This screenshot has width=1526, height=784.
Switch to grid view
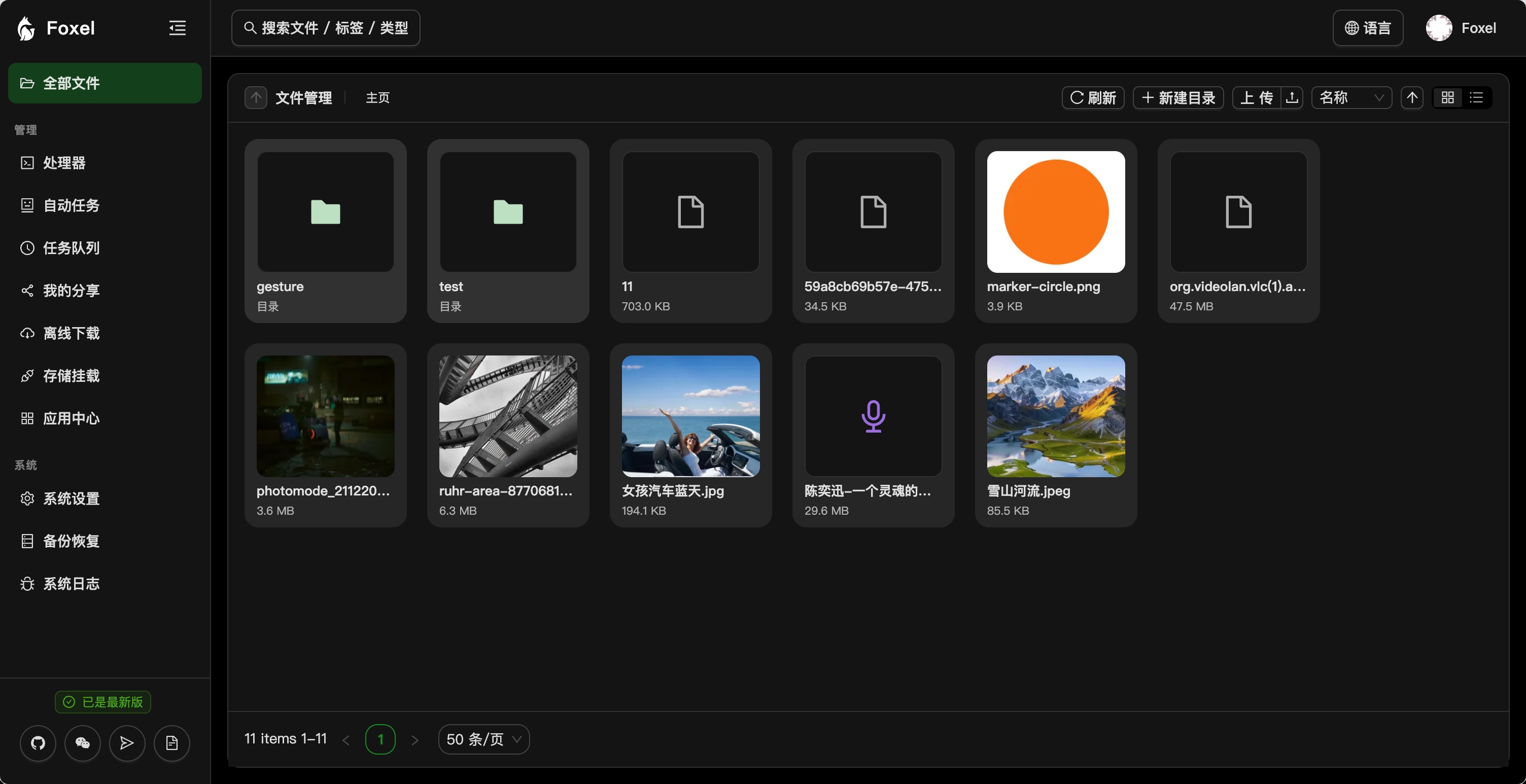(1448, 98)
